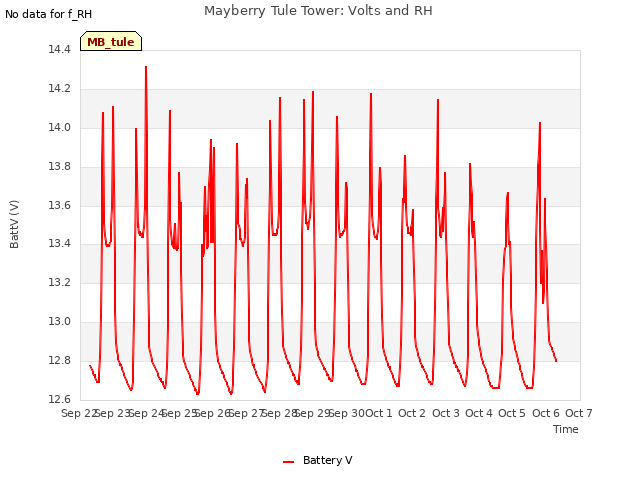The height and width of the screenshot is (480, 640).
Task: Click the 13.8 y-axis tick label
Action: [59, 167]
